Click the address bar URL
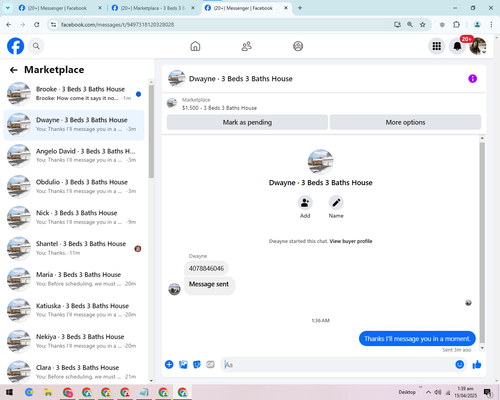 tap(117, 25)
